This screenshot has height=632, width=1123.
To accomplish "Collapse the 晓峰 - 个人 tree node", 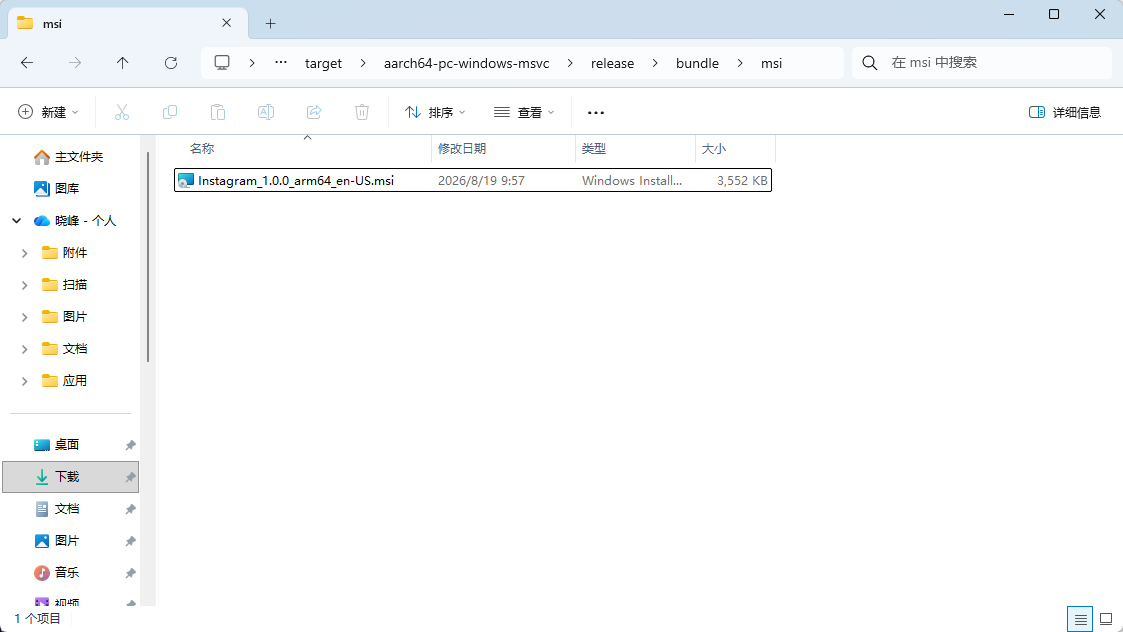I will (x=16, y=221).
